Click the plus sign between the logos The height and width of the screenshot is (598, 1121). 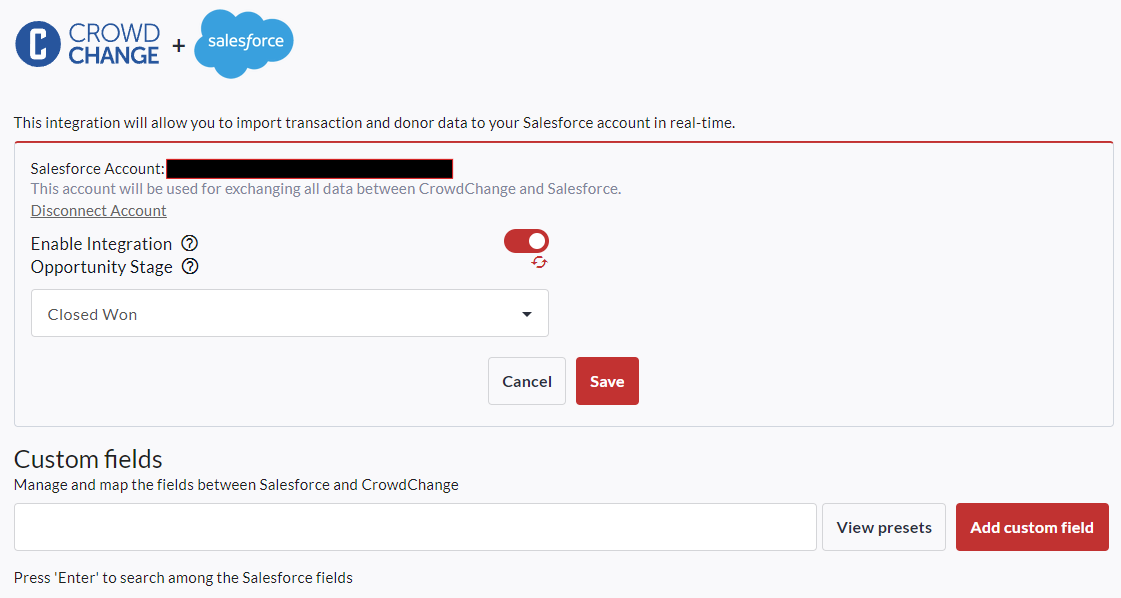(x=178, y=46)
